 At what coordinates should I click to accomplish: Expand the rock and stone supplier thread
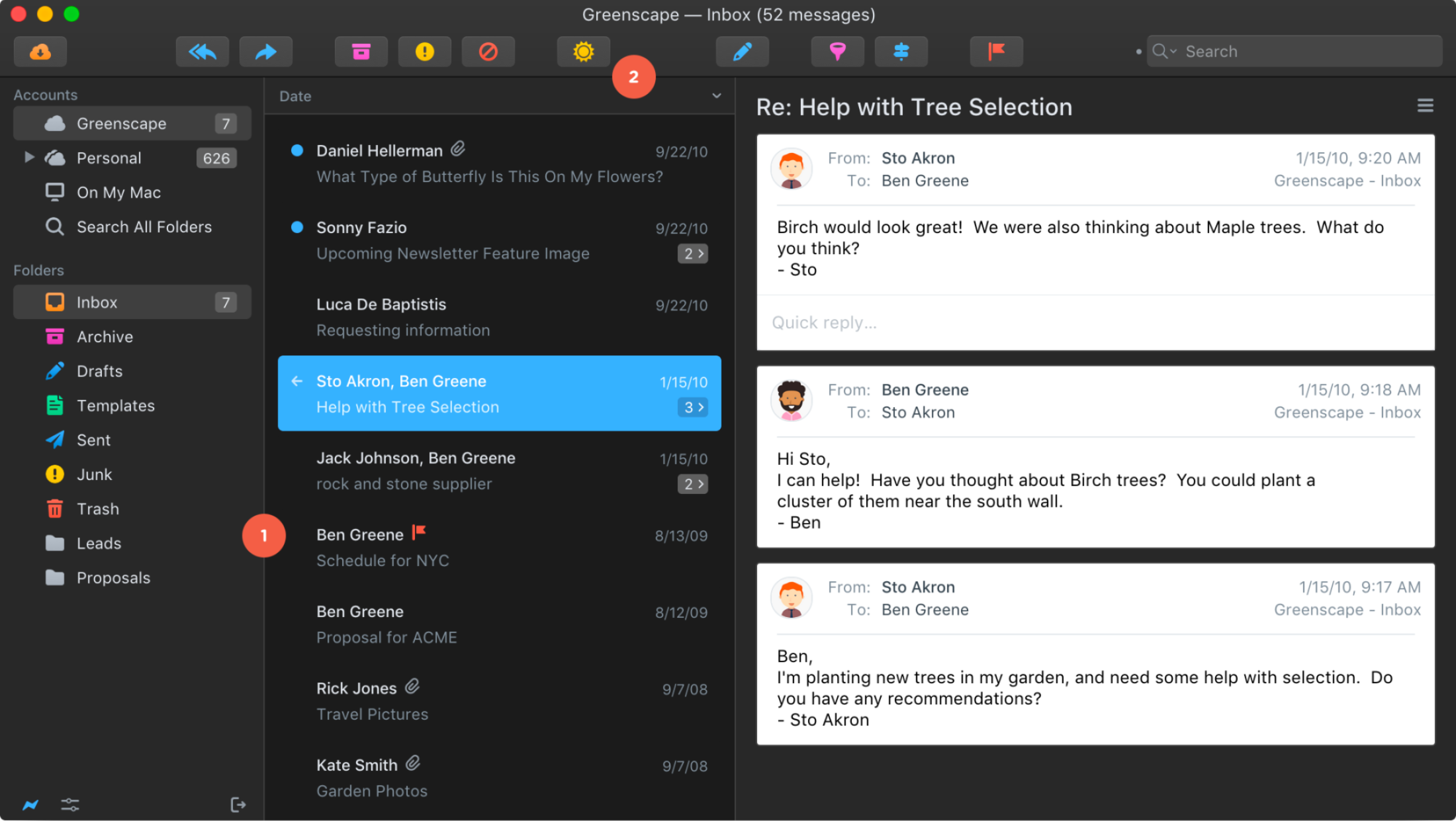(x=693, y=483)
